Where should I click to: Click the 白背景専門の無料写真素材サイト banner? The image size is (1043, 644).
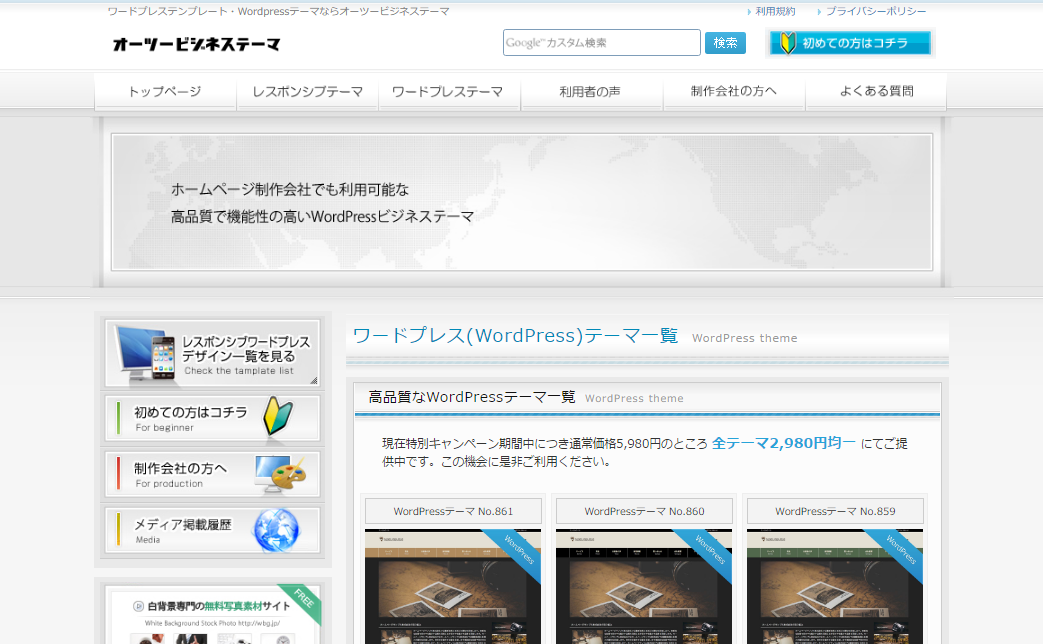coord(213,615)
